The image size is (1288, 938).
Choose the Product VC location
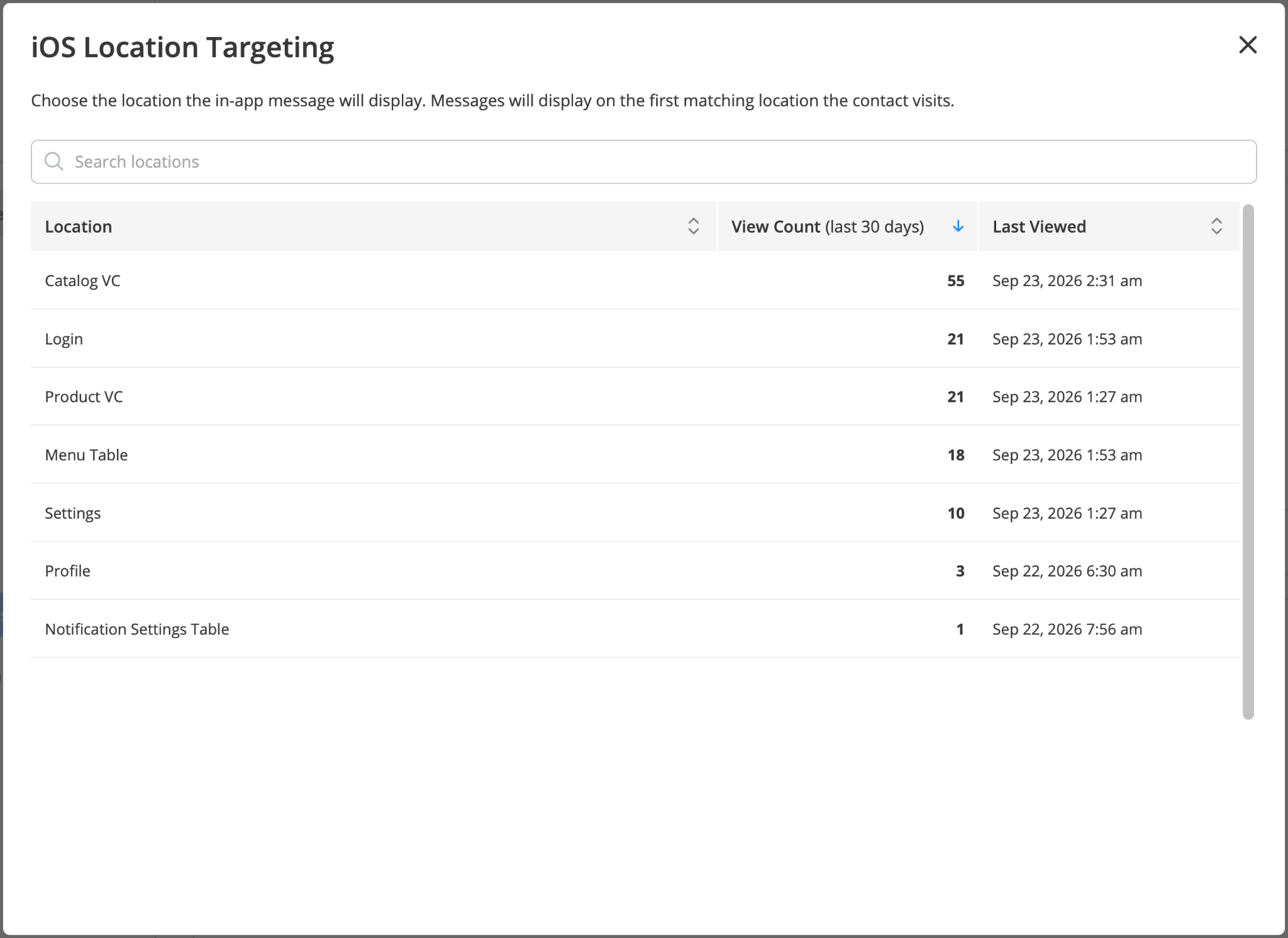[84, 397]
